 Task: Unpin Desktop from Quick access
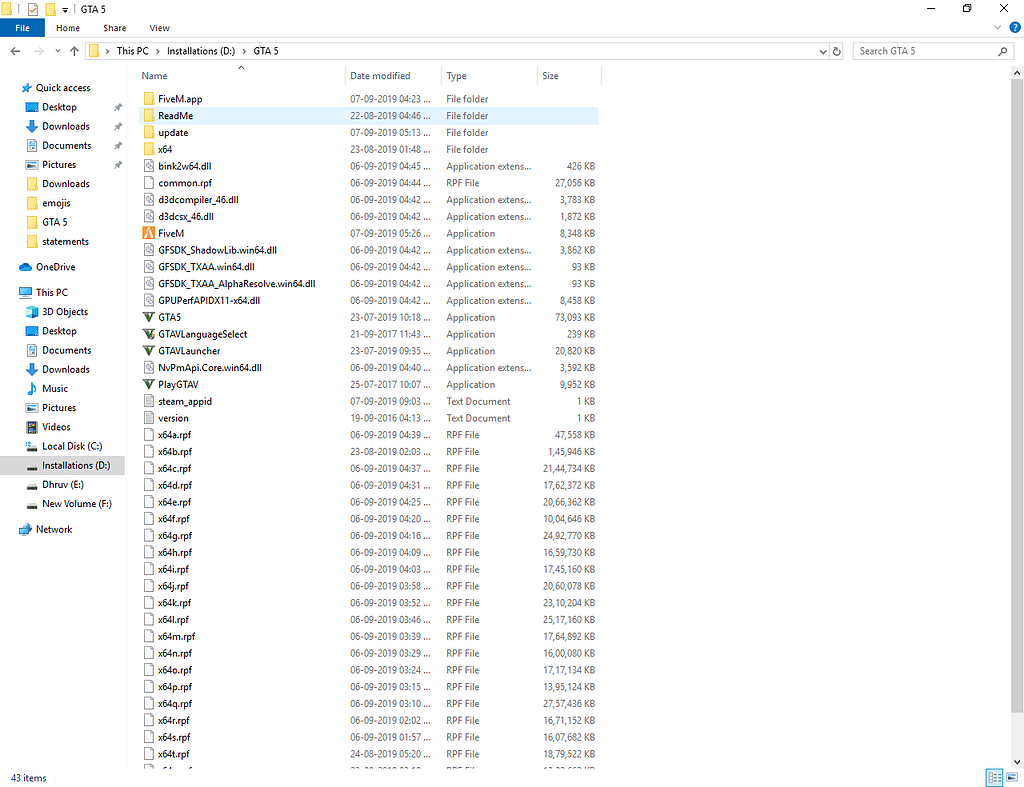pyautogui.click(x=117, y=107)
